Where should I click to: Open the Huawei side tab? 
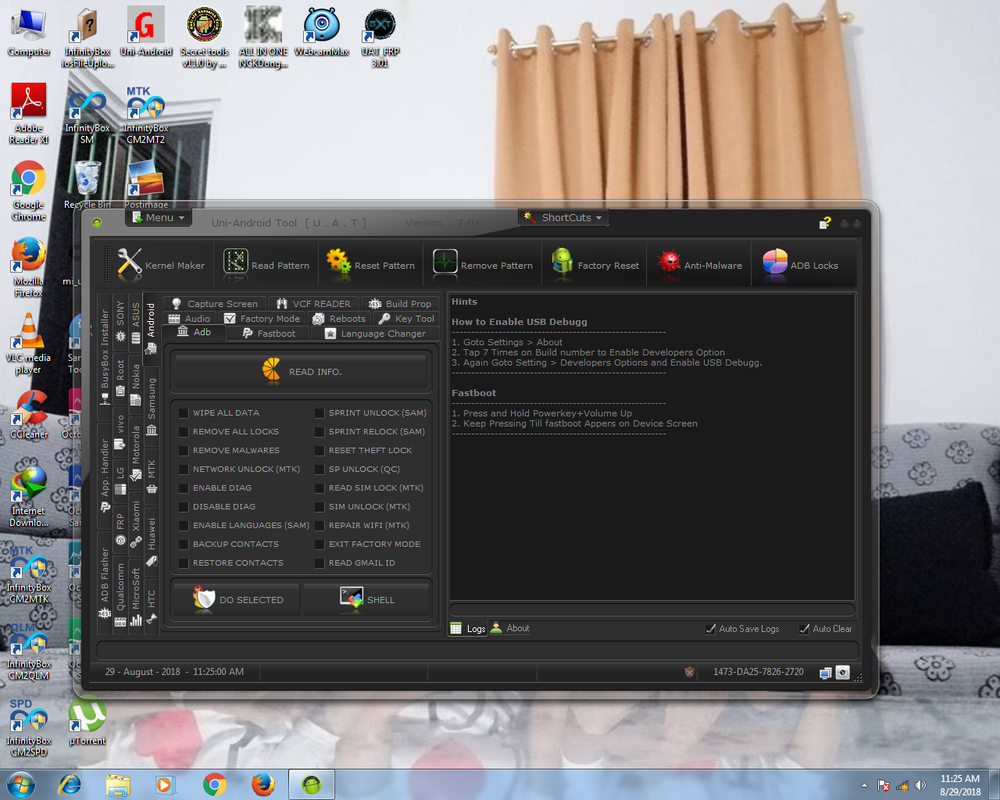pos(152,542)
